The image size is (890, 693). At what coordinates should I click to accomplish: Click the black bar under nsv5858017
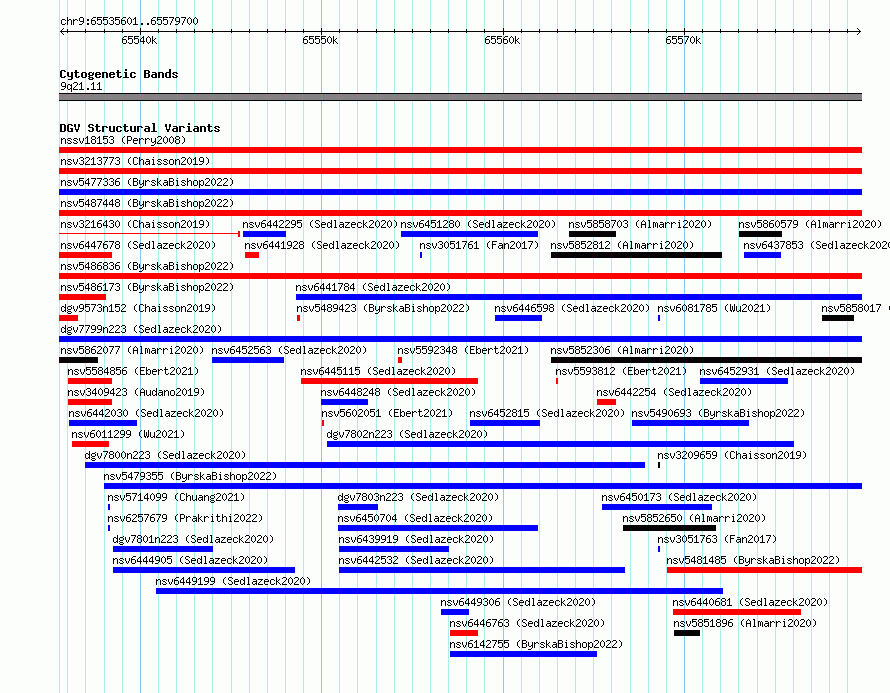click(x=838, y=318)
